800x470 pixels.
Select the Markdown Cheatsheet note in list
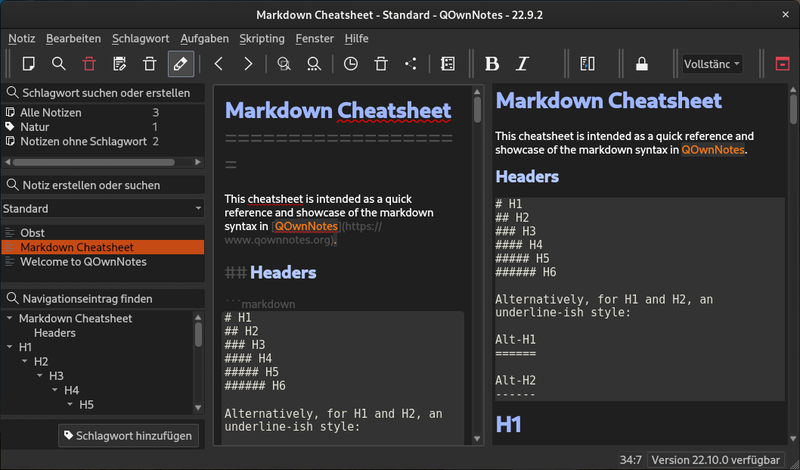pos(103,247)
